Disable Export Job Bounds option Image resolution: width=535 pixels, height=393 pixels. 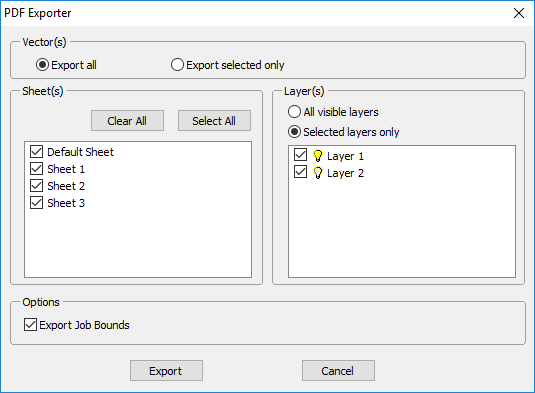tap(30, 325)
